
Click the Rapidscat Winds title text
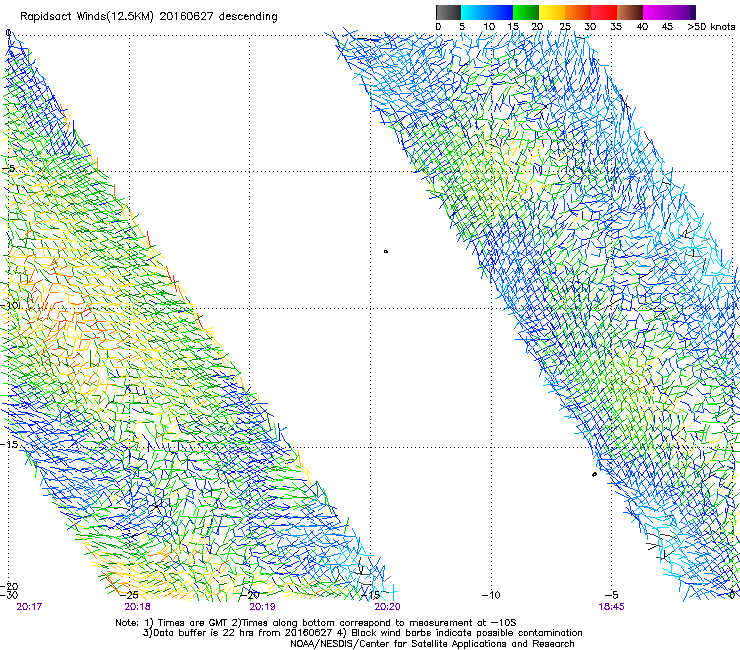pos(149,16)
